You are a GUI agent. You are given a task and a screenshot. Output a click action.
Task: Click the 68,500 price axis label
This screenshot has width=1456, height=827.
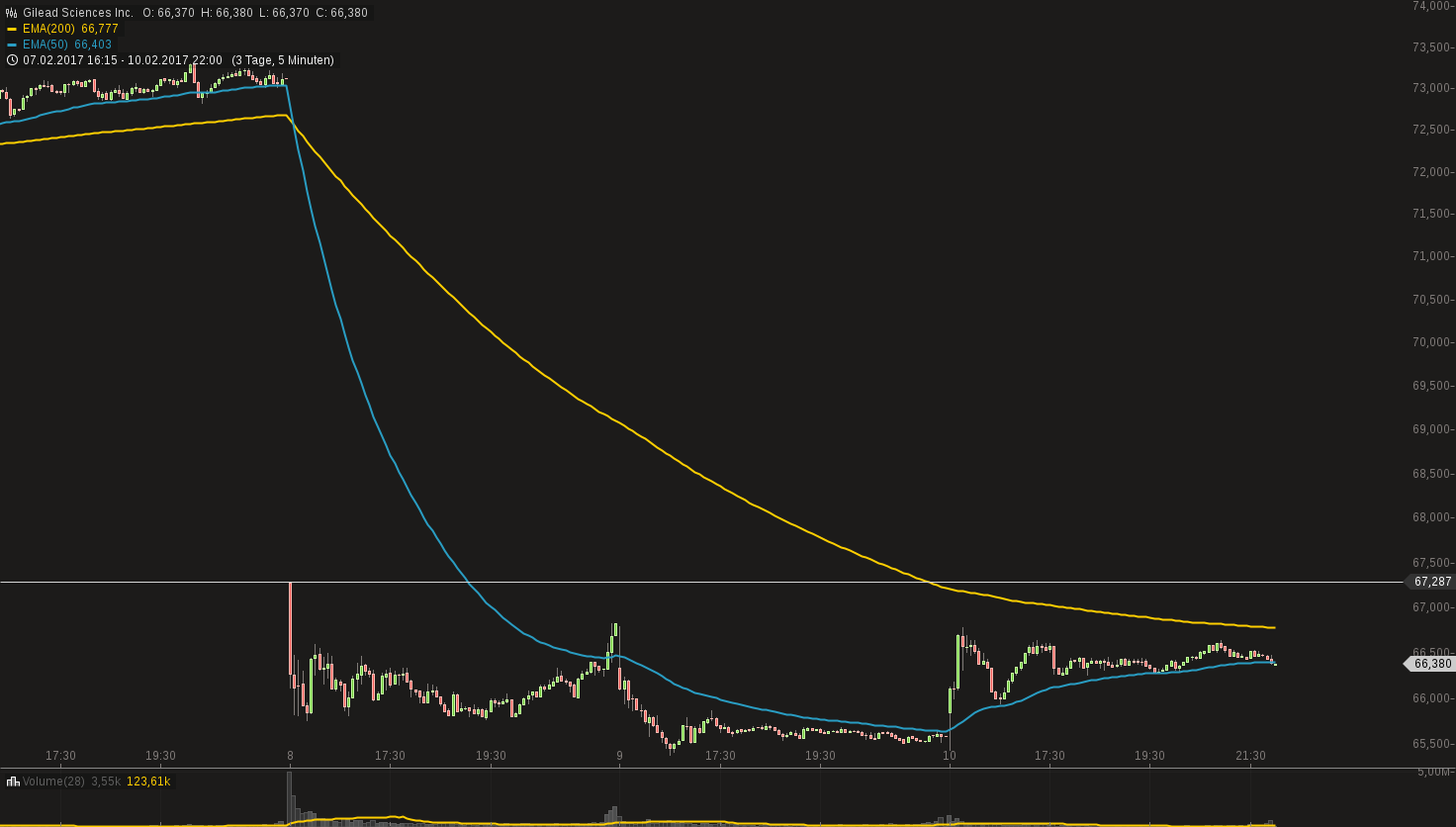click(x=1431, y=474)
